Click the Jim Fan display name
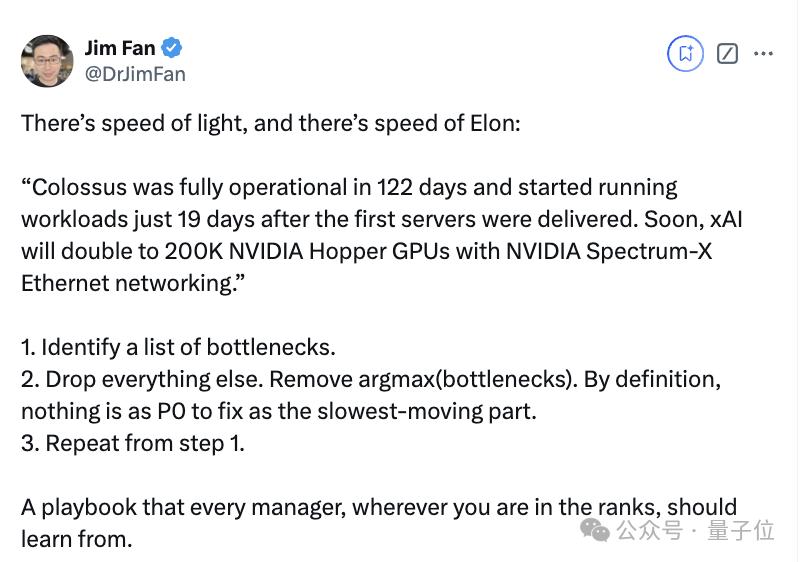Image resolution: width=800 pixels, height=562 pixels. pos(120,48)
